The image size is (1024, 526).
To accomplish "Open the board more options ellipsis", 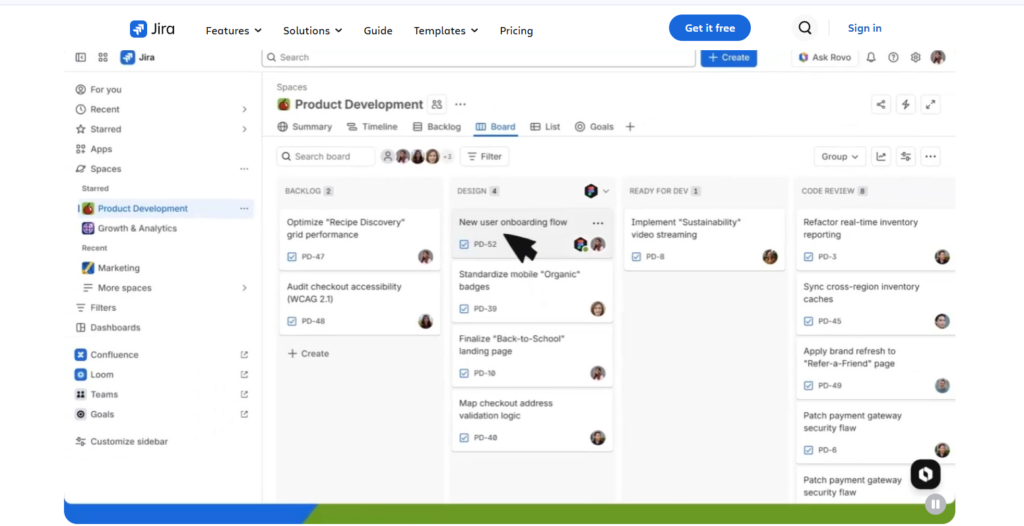I will pyautogui.click(x=931, y=157).
